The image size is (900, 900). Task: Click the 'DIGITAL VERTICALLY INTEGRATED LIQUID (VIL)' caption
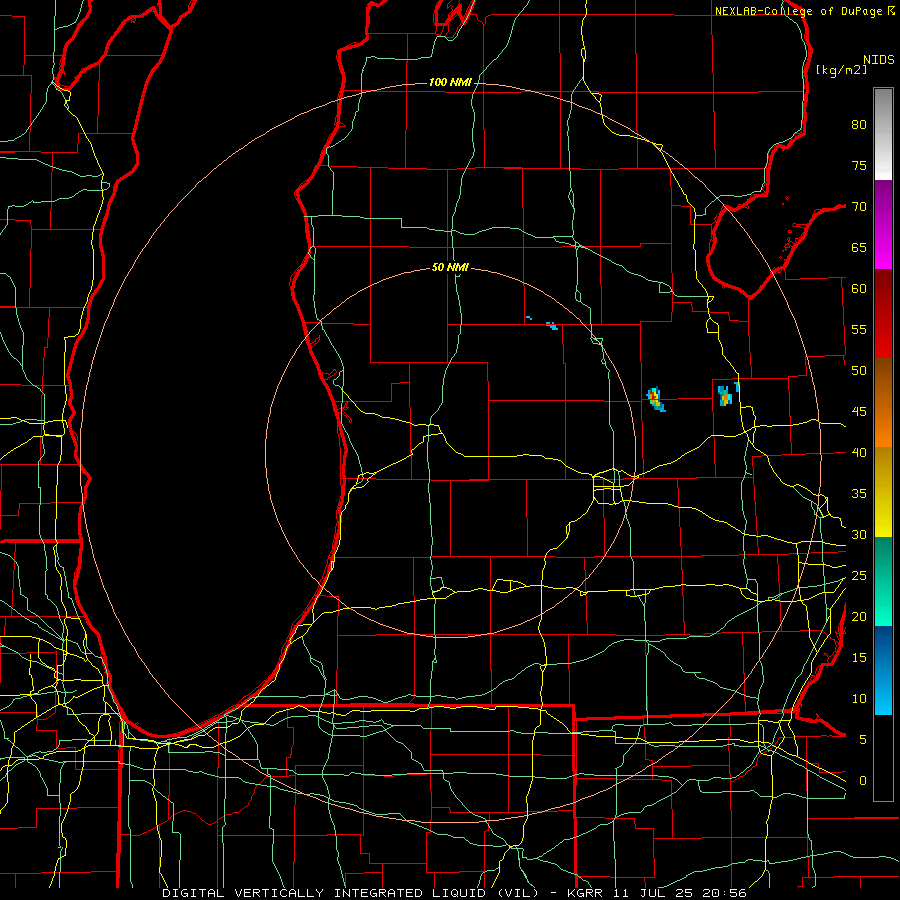pyautogui.click(x=350, y=893)
